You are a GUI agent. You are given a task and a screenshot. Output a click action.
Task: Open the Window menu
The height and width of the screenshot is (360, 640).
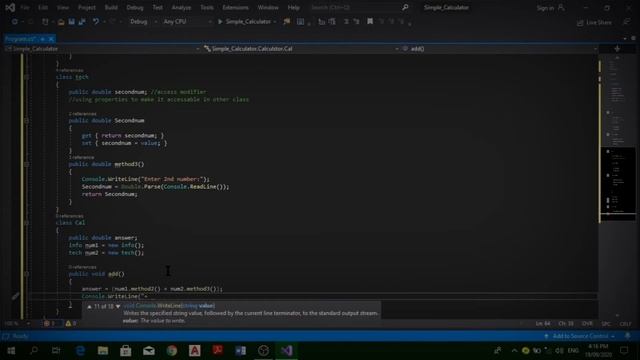coord(268,7)
